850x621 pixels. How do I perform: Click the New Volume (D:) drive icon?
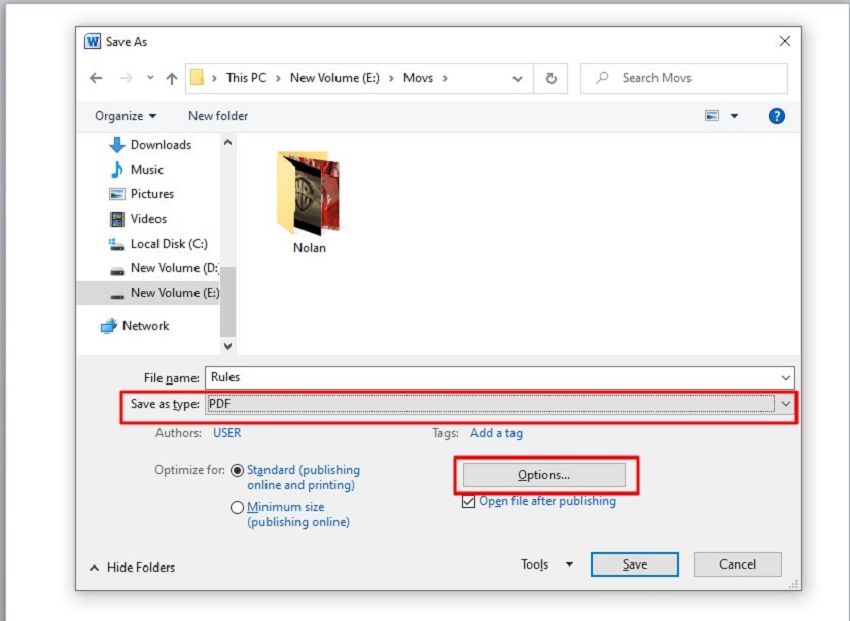117,271
